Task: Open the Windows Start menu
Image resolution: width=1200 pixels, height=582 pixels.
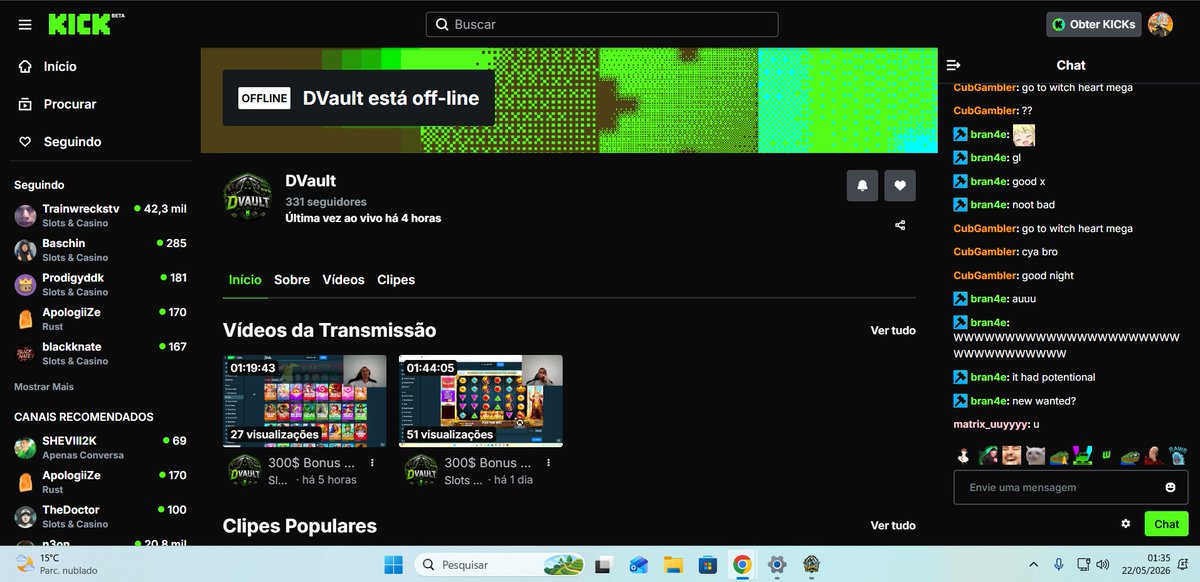Action: pos(392,565)
